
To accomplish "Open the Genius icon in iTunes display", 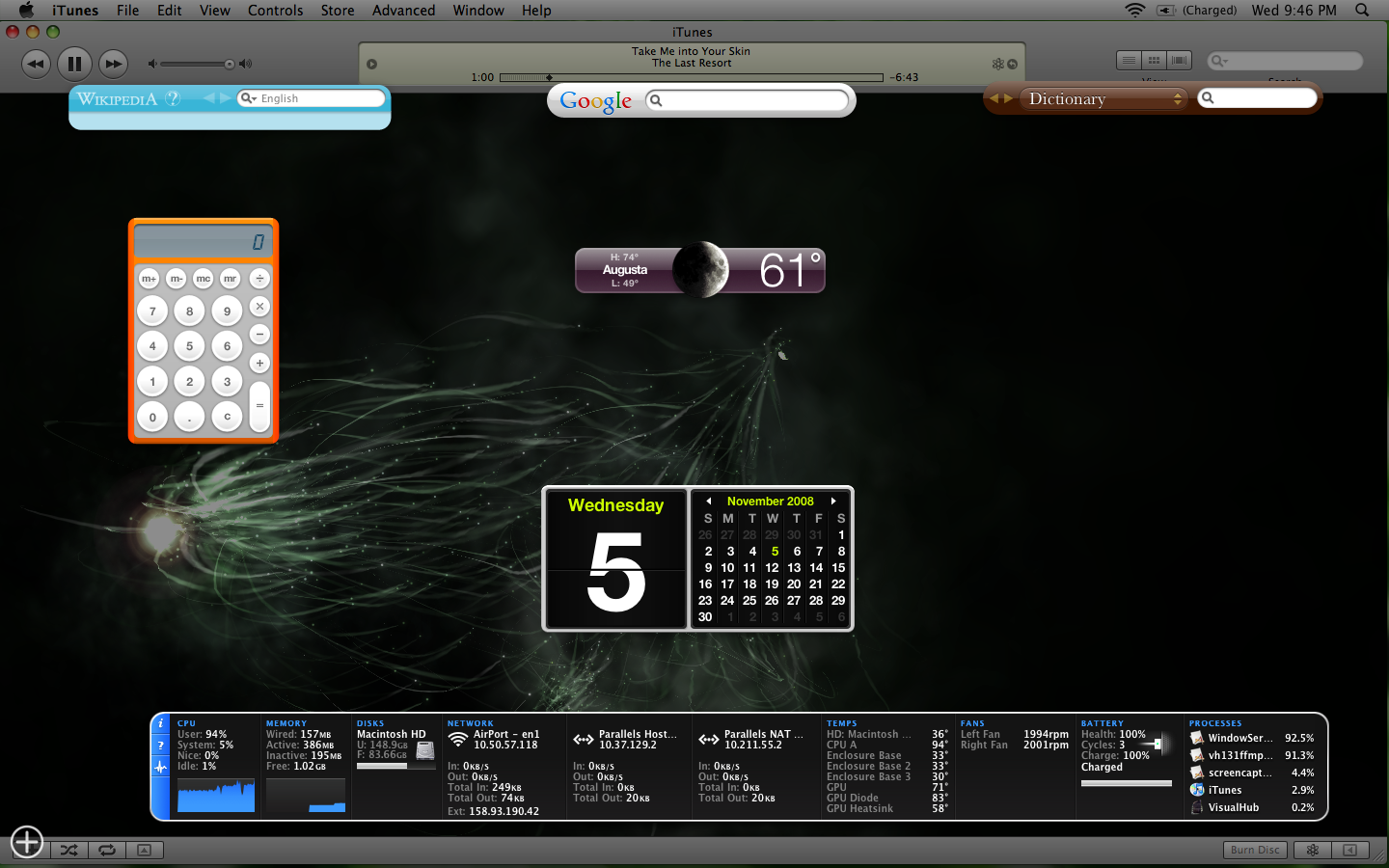I will (x=998, y=64).
